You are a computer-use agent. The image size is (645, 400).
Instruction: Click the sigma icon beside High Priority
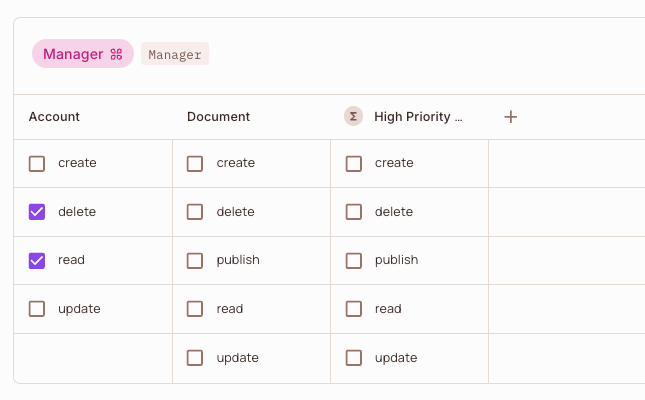353,117
